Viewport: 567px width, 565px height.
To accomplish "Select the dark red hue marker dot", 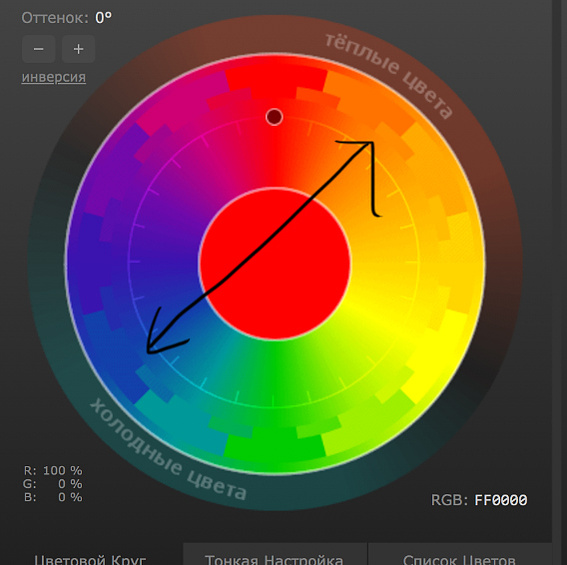I will coord(274,117).
